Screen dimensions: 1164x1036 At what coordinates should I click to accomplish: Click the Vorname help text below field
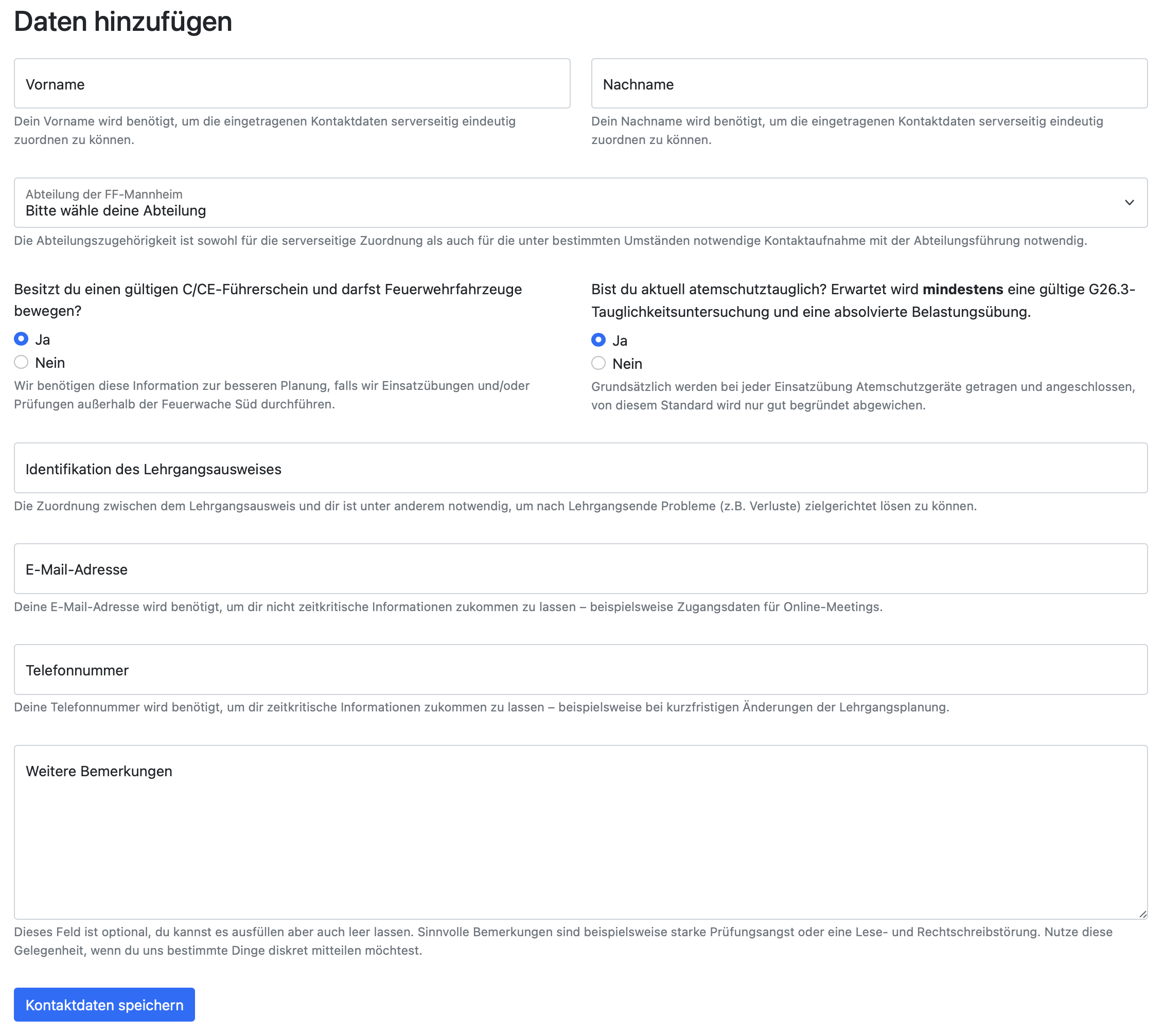tap(265, 130)
